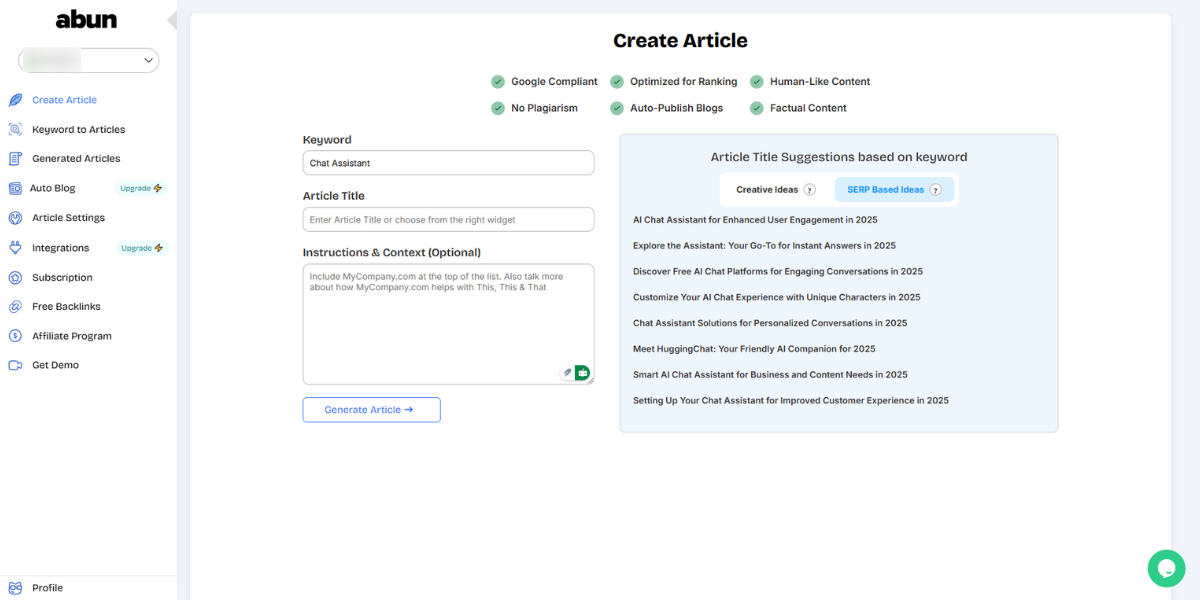Click the help icon beside SERP Based Ideas
1200x600 pixels.
pyautogui.click(x=935, y=190)
